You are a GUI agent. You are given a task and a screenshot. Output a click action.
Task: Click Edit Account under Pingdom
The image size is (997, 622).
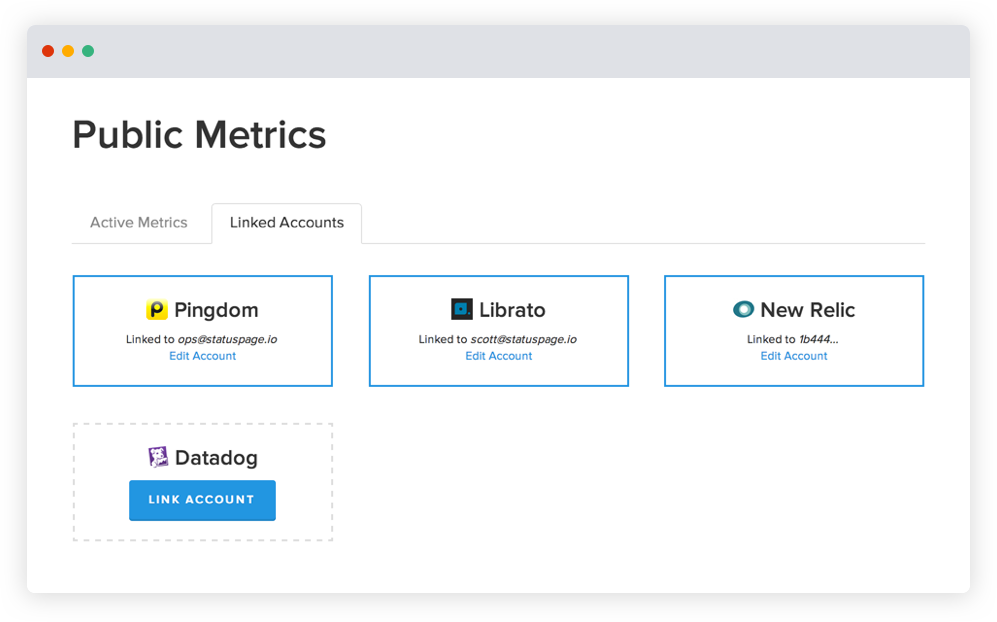tap(202, 356)
